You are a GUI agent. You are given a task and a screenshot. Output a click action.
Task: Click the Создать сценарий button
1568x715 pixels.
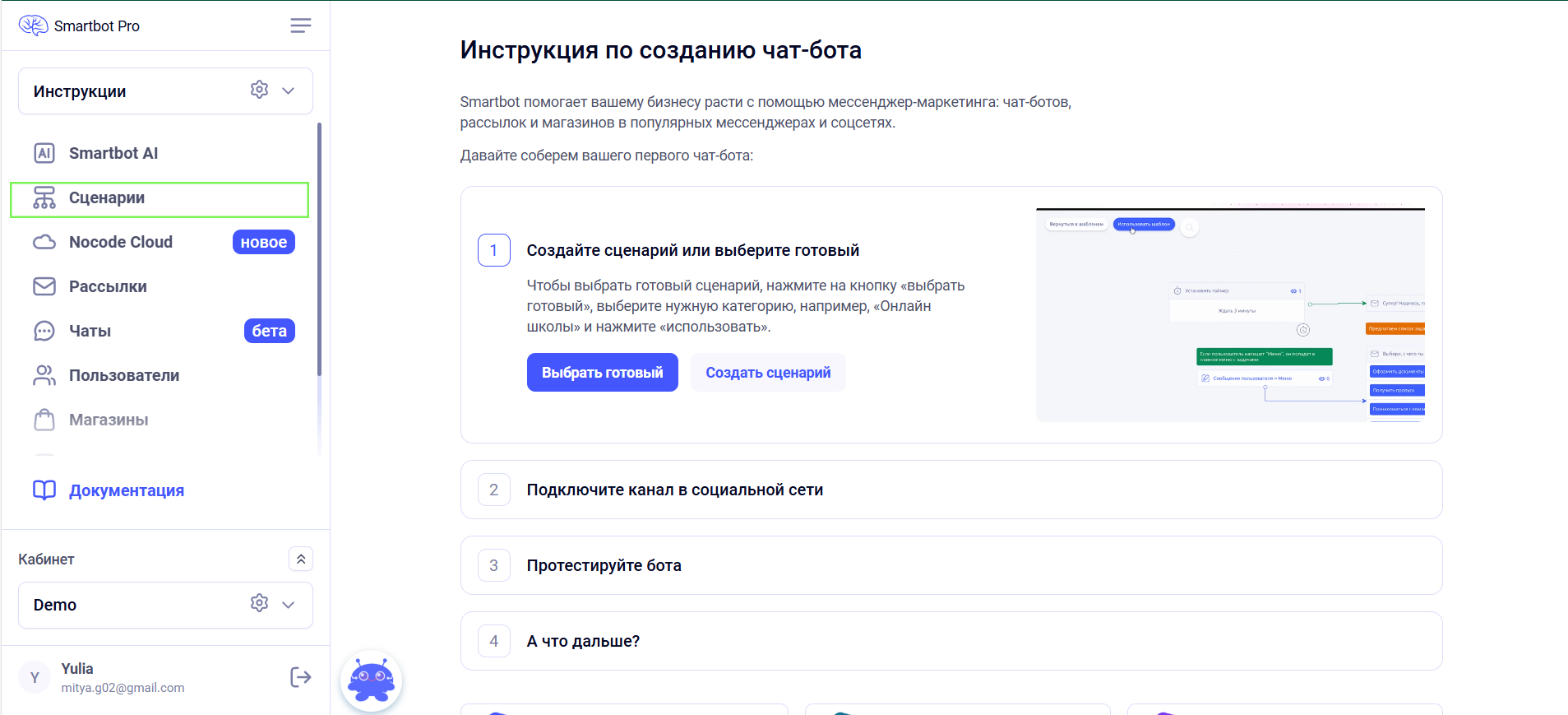[x=767, y=373]
